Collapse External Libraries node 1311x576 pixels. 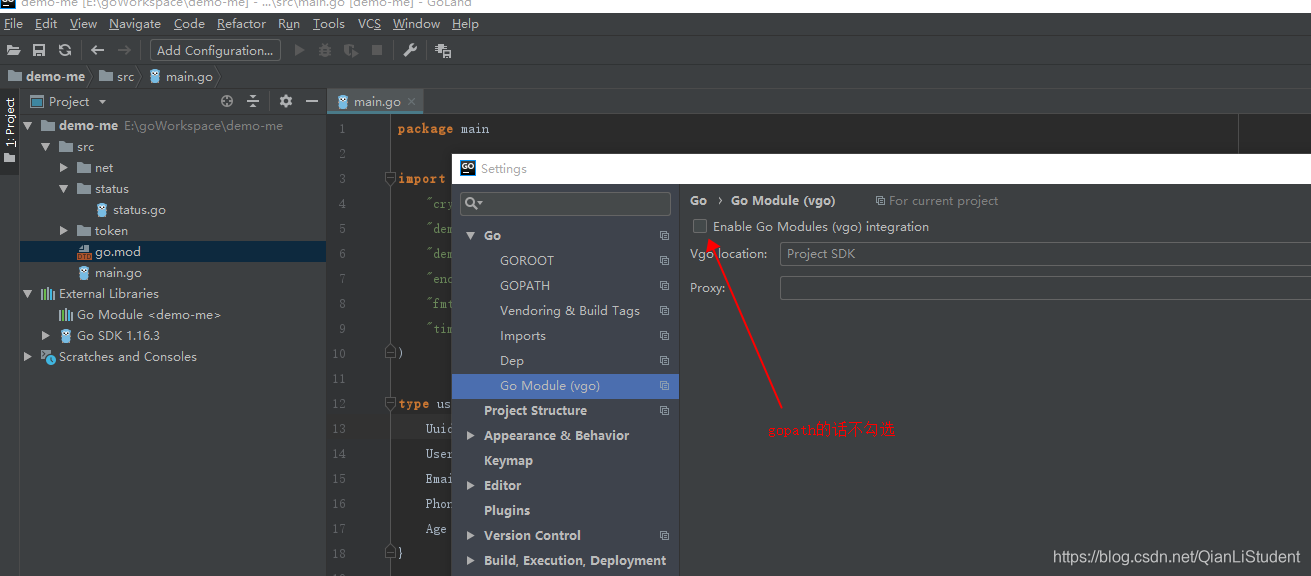(x=28, y=294)
